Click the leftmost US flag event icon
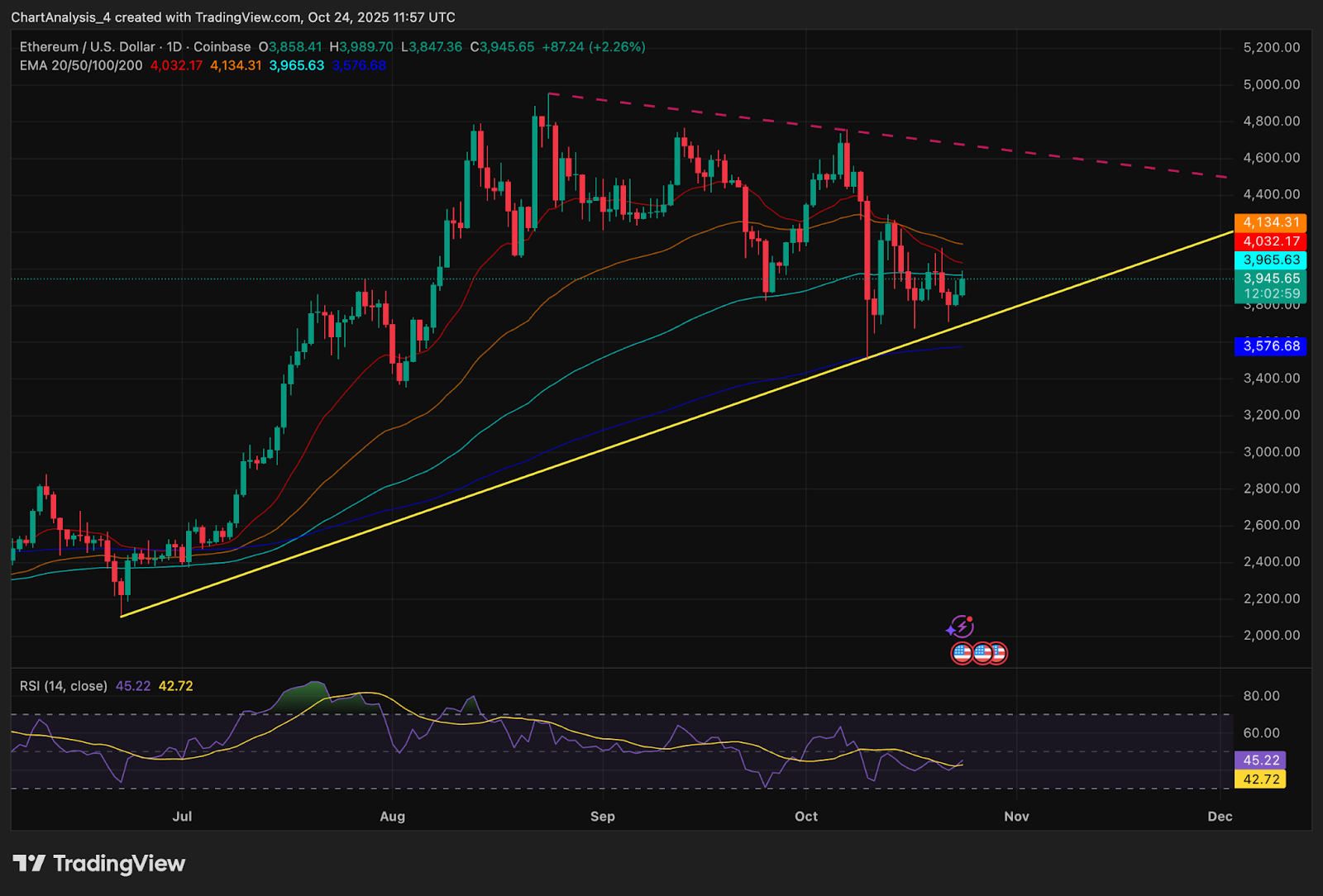Screen dimensions: 1323x896 coord(962,654)
